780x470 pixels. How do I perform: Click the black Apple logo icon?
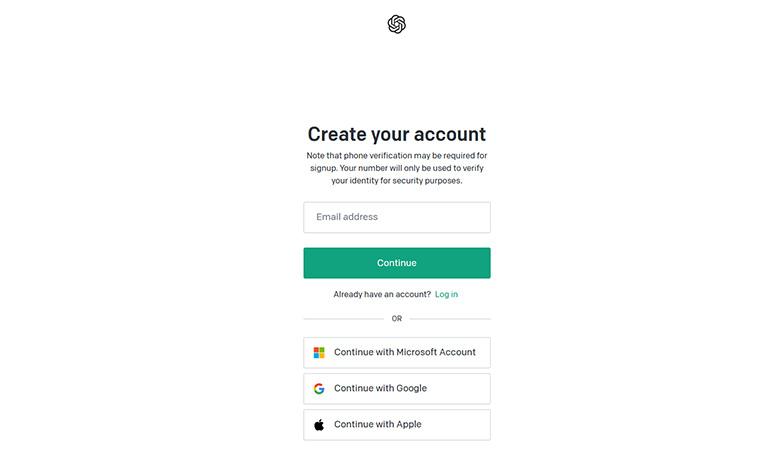tap(319, 425)
